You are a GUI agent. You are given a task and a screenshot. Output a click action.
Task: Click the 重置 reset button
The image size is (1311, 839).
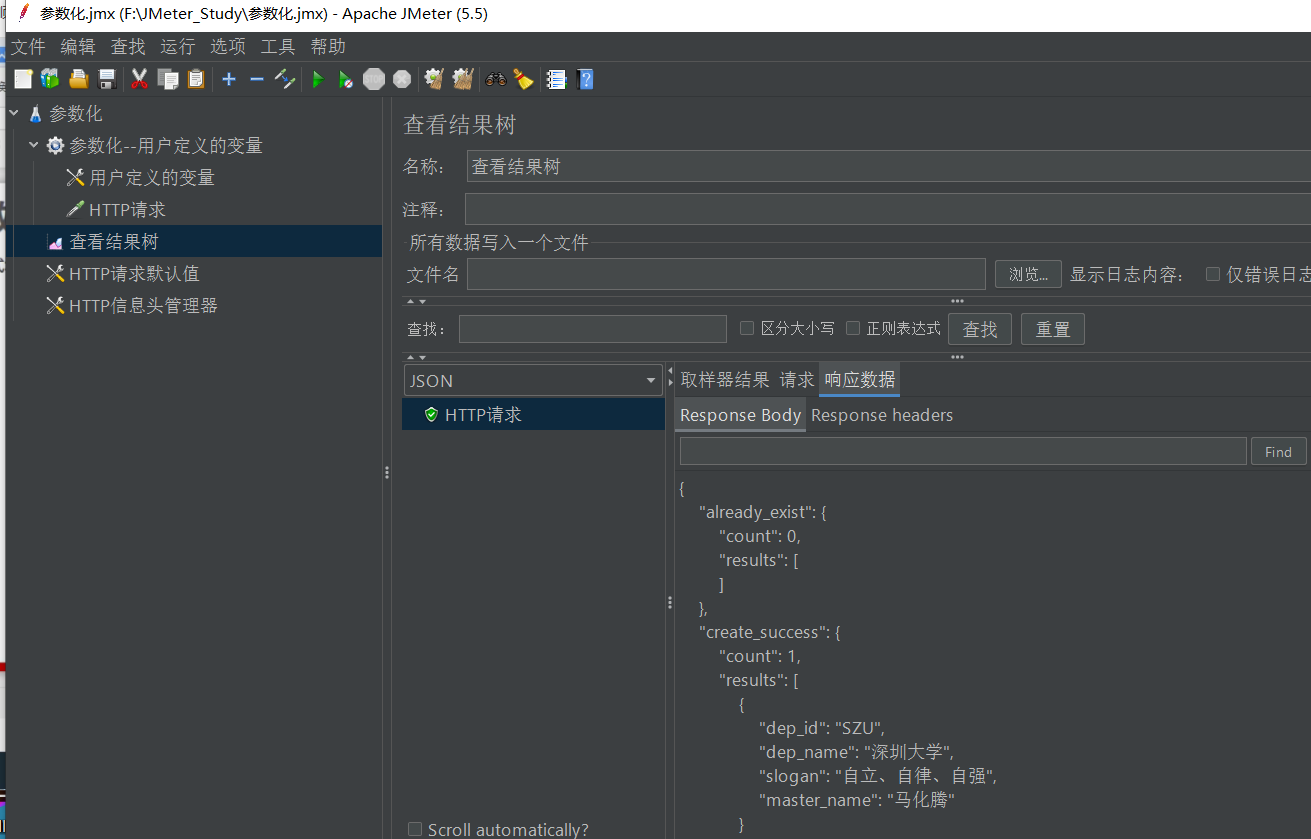1053,329
